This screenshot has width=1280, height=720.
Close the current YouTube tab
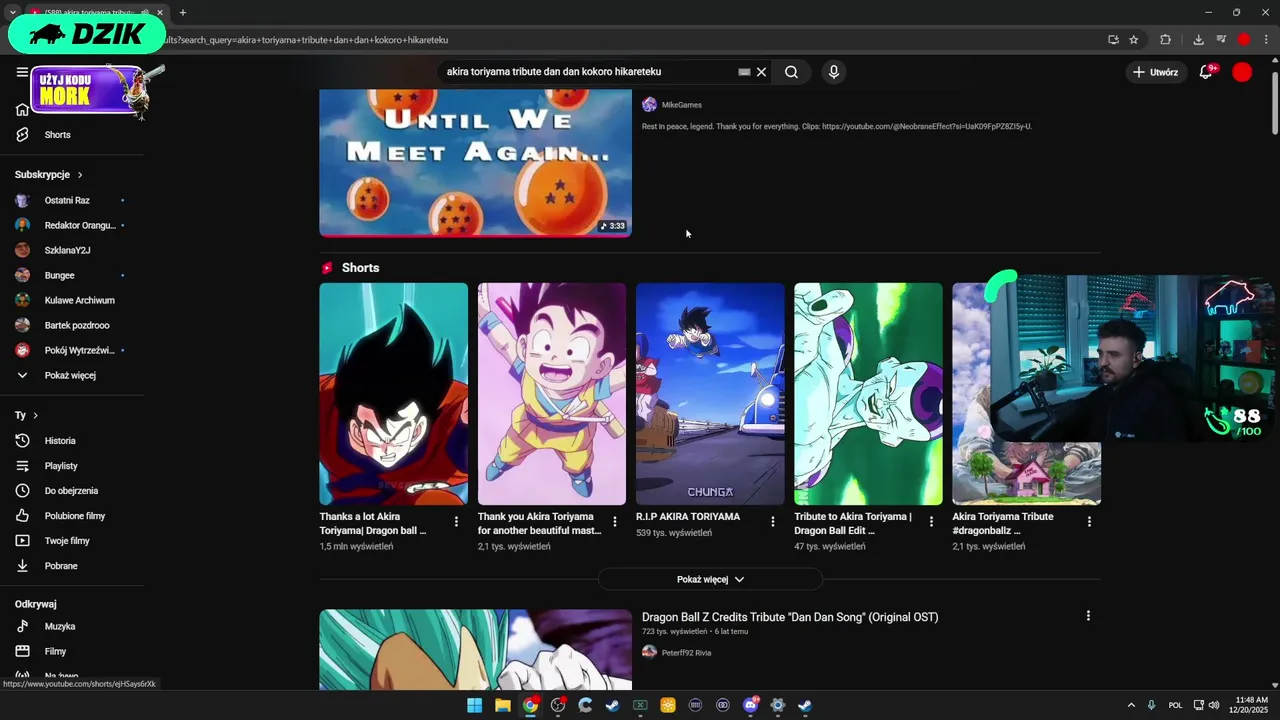(160, 13)
